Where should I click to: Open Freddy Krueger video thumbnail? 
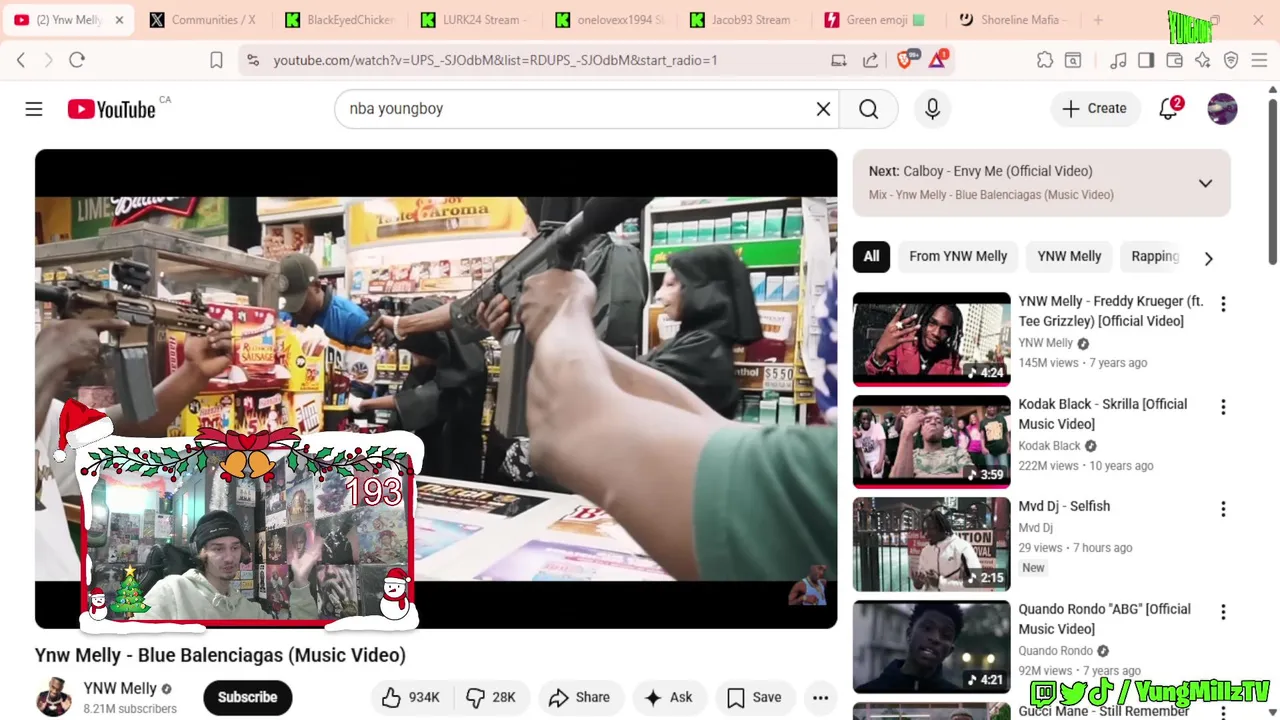coord(931,339)
